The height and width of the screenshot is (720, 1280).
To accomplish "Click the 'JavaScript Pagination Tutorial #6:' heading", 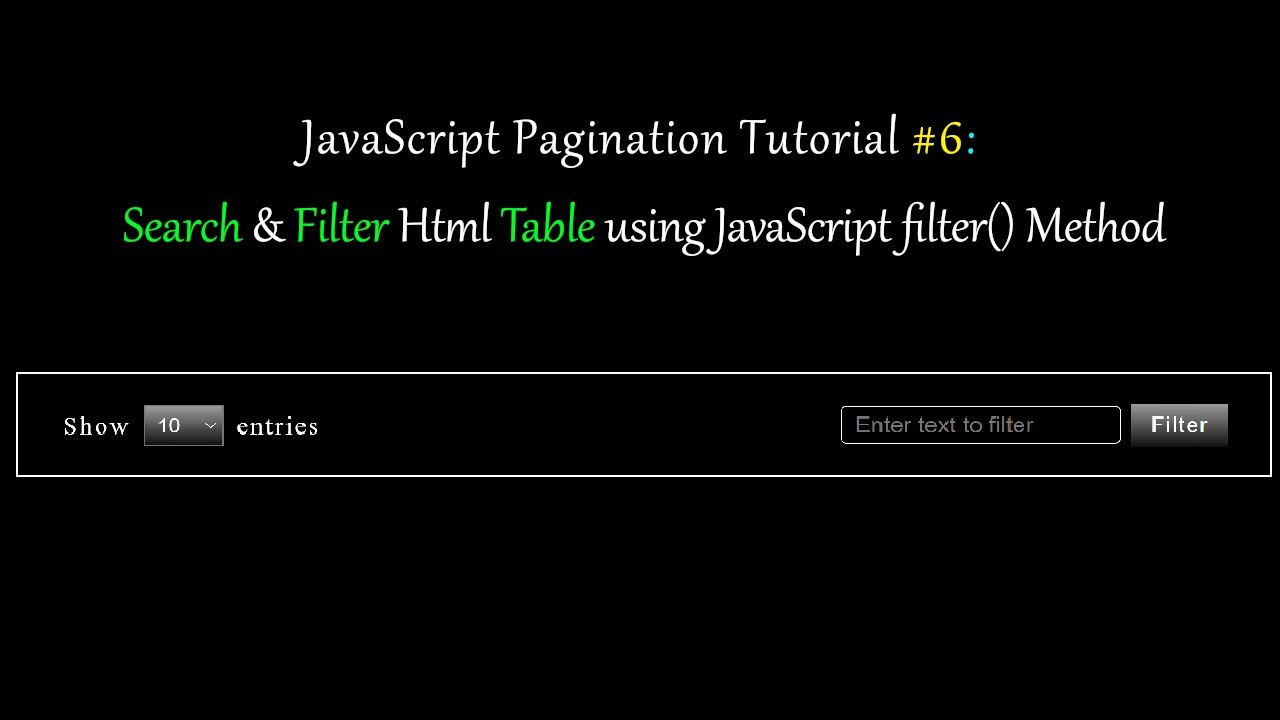I will click(635, 139).
